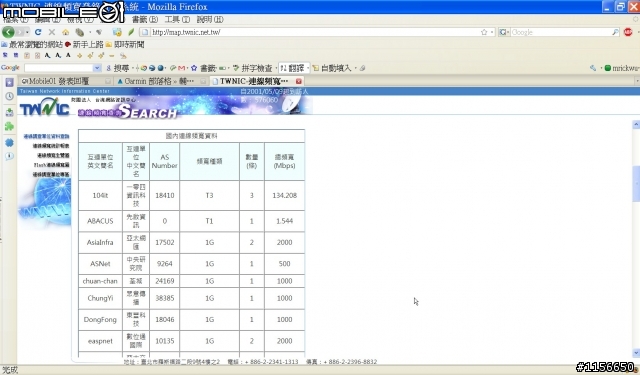The image size is (640, 375).
Task: Click the 翻譯 translate button
Action: pyautogui.click(x=293, y=68)
